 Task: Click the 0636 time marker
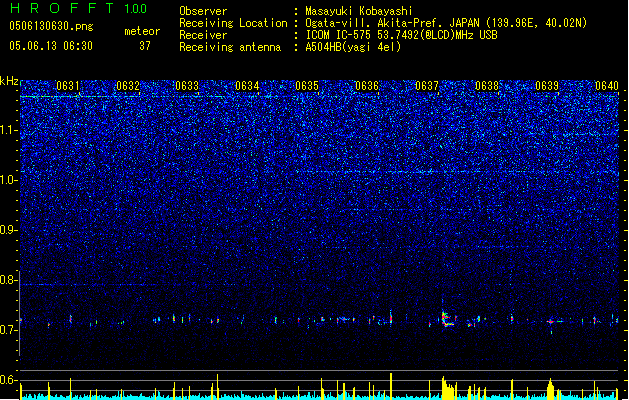click(367, 86)
